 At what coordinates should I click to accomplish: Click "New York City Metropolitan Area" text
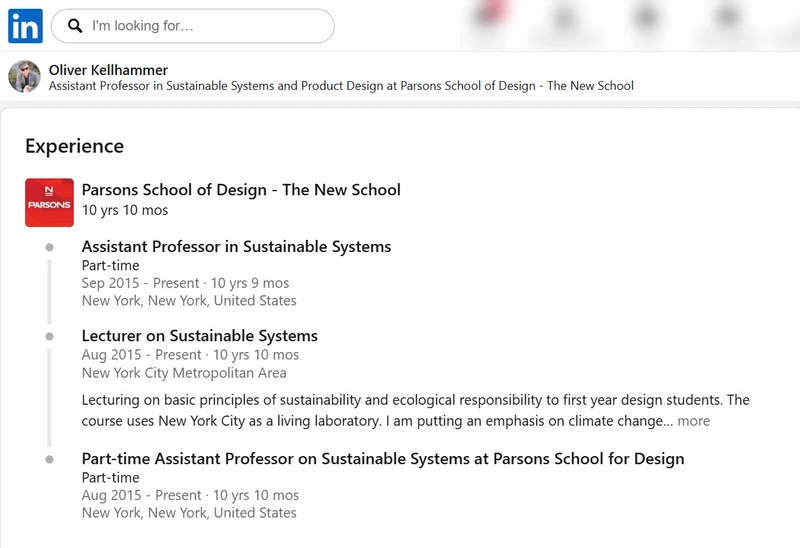click(x=184, y=373)
